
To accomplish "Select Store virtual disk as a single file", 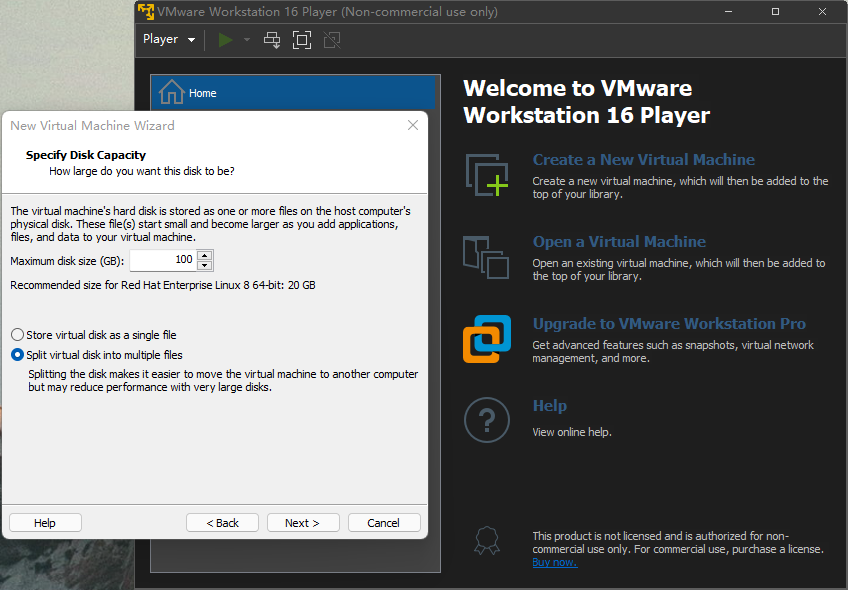I will (94, 335).
